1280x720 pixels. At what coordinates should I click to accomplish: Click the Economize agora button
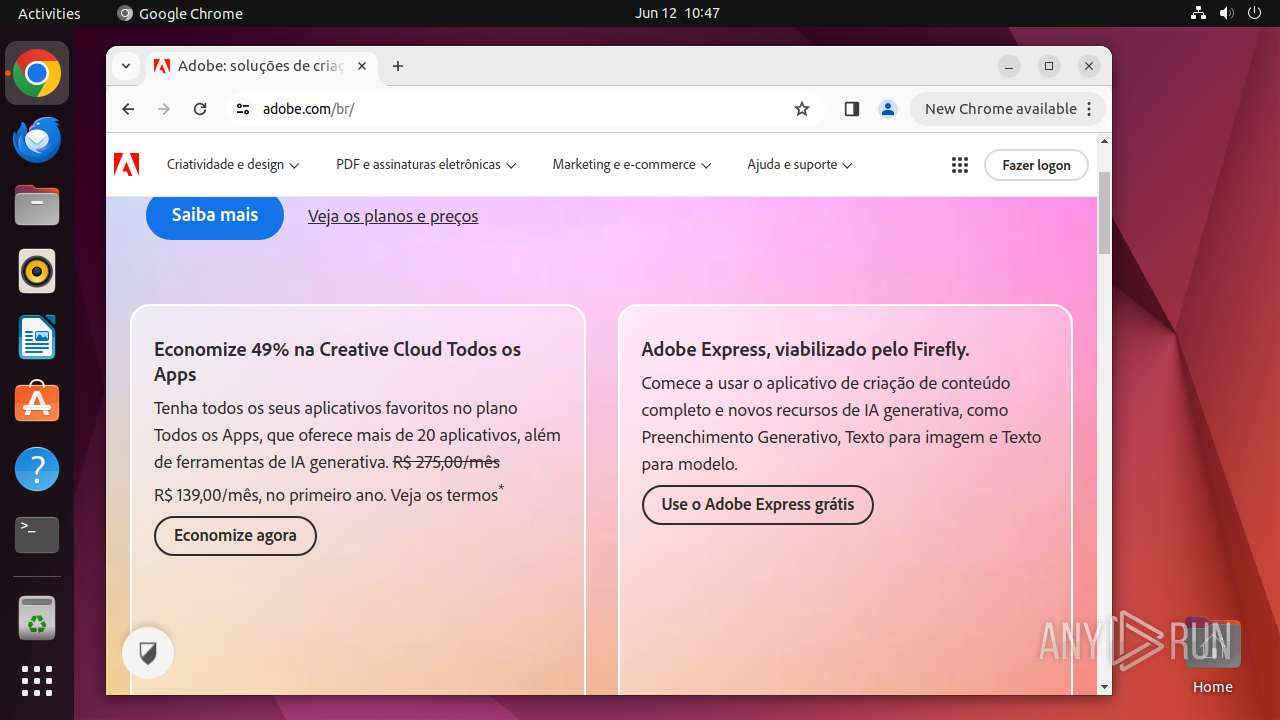tap(235, 536)
